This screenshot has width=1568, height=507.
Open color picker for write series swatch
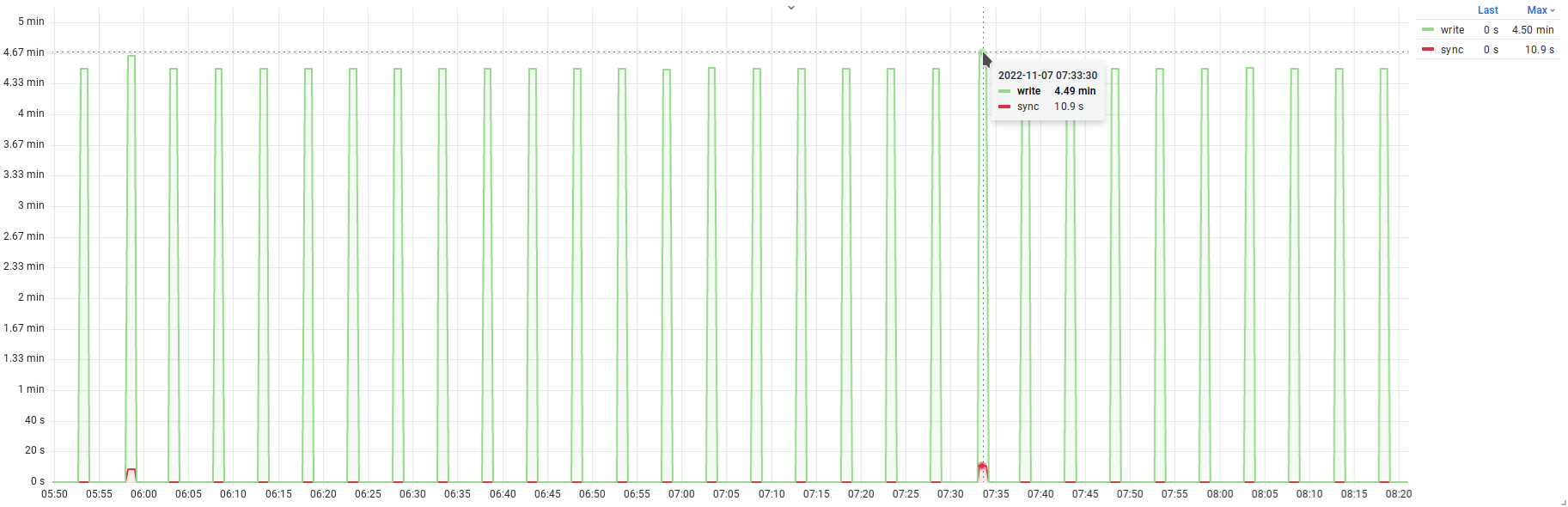click(x=1428, y=30)
